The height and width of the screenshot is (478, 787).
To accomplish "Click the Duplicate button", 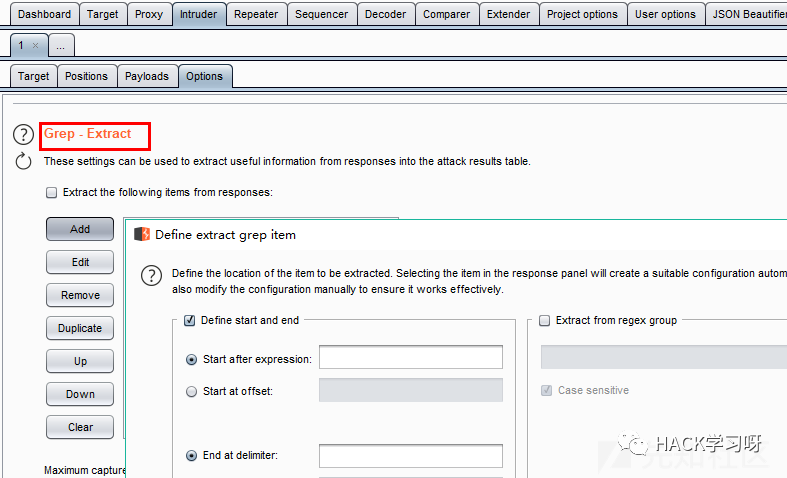I will [80, 328].
